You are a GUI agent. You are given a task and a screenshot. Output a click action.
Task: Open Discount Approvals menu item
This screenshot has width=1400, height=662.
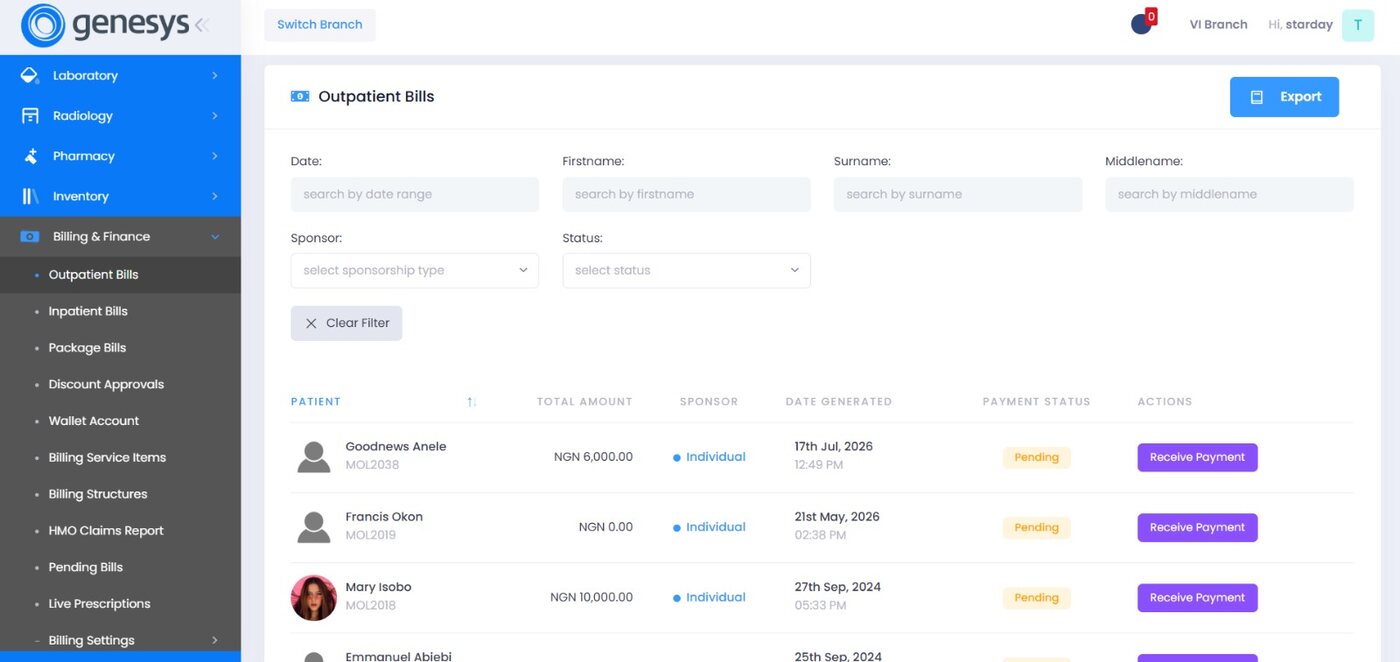(120, 384)
